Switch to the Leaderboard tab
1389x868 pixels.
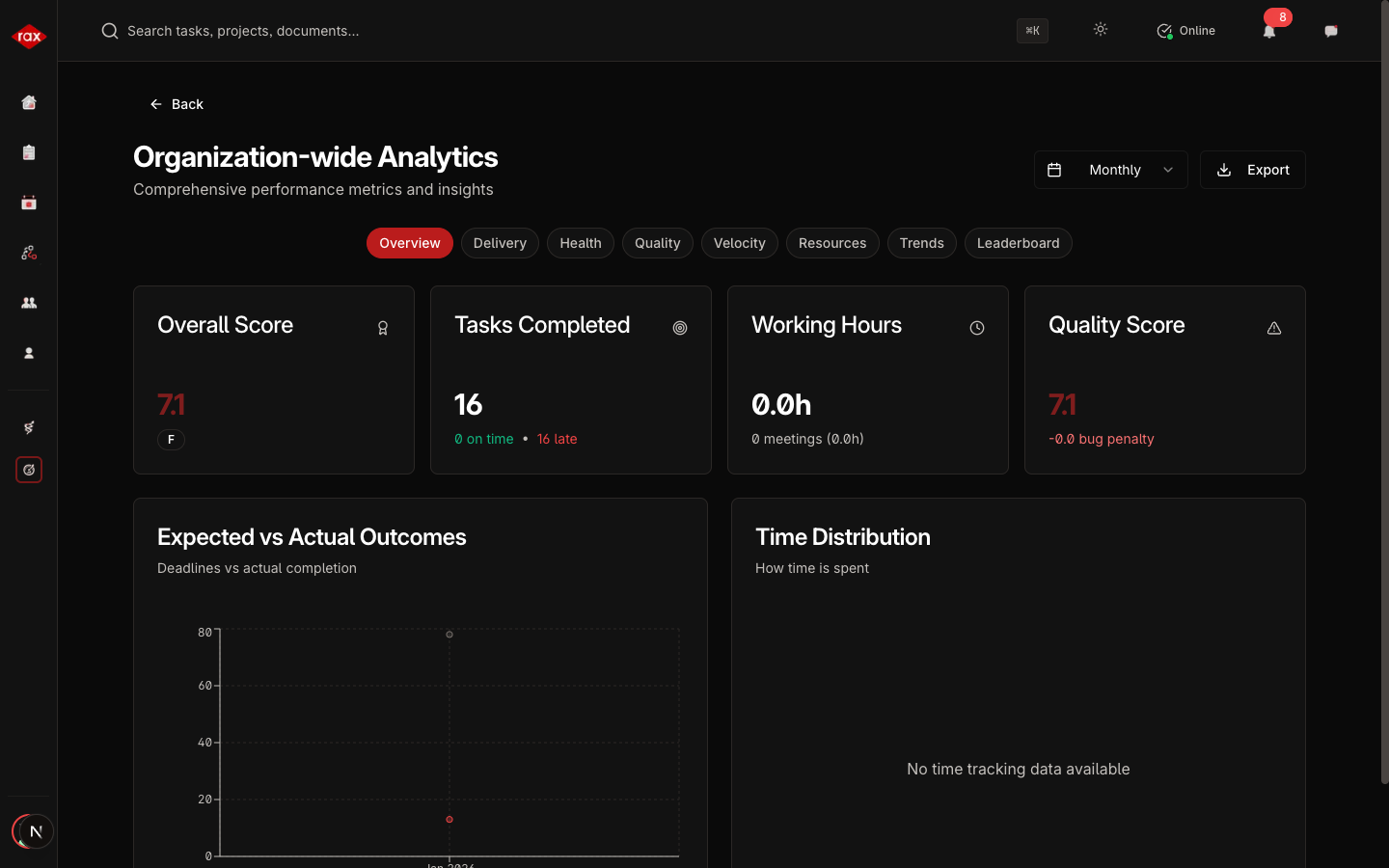(x=1018, y=243)
